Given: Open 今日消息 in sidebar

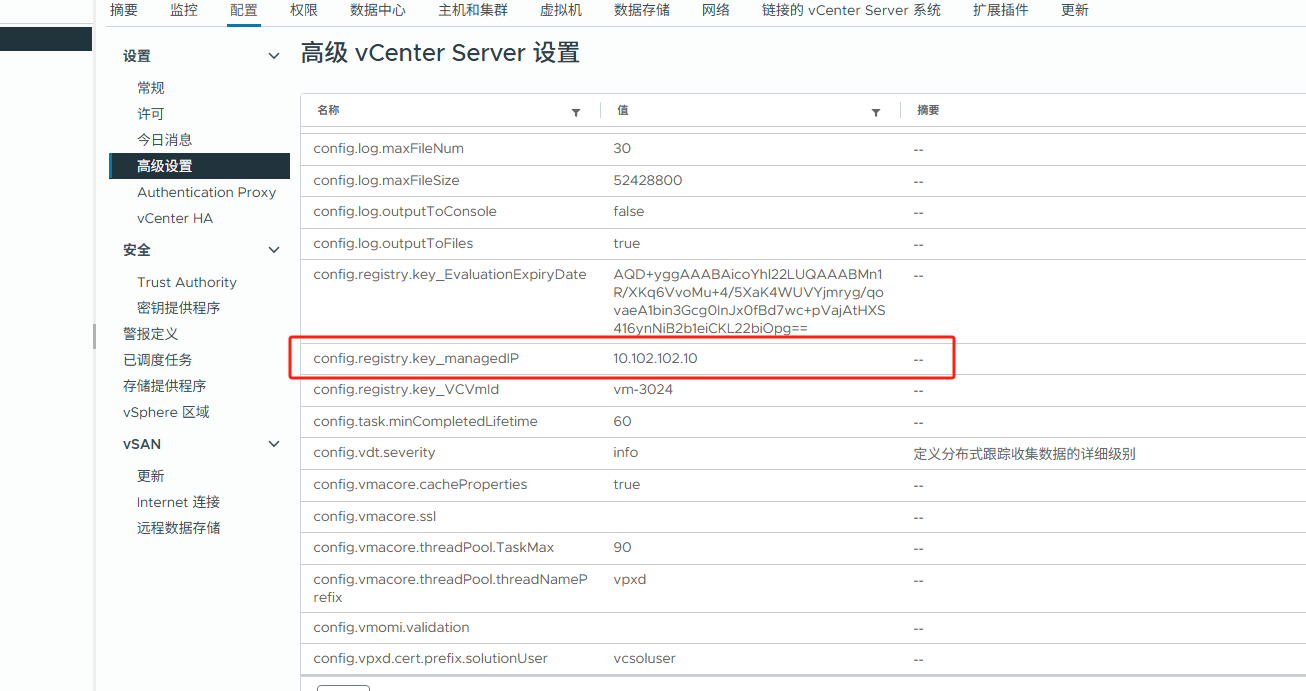Looking at the screenshot, I should pyautogui.click(x=165, y=140).
